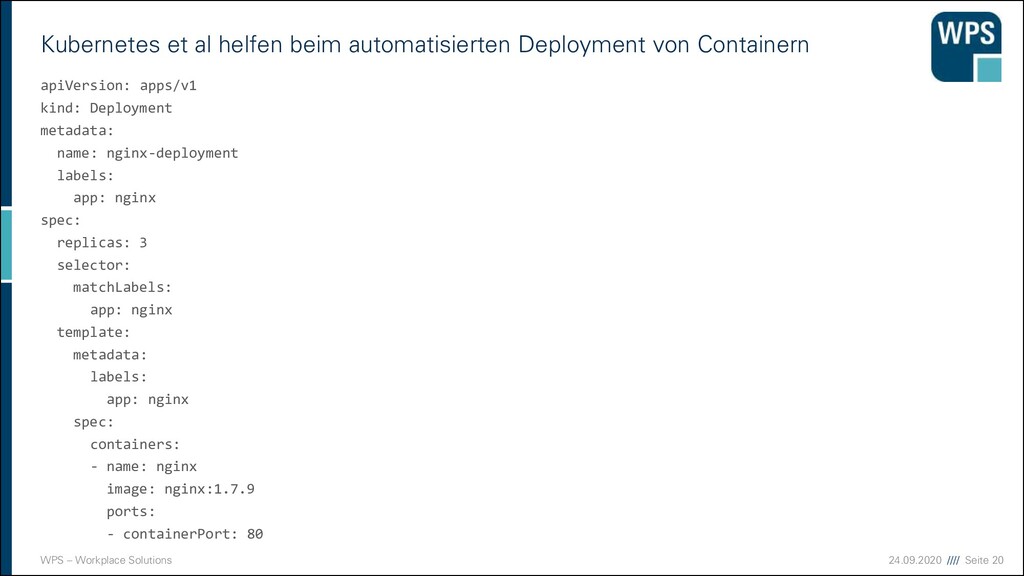Click the replicas: 3 line
Viewport: 1024px width, 576px height.
point(101,243)
